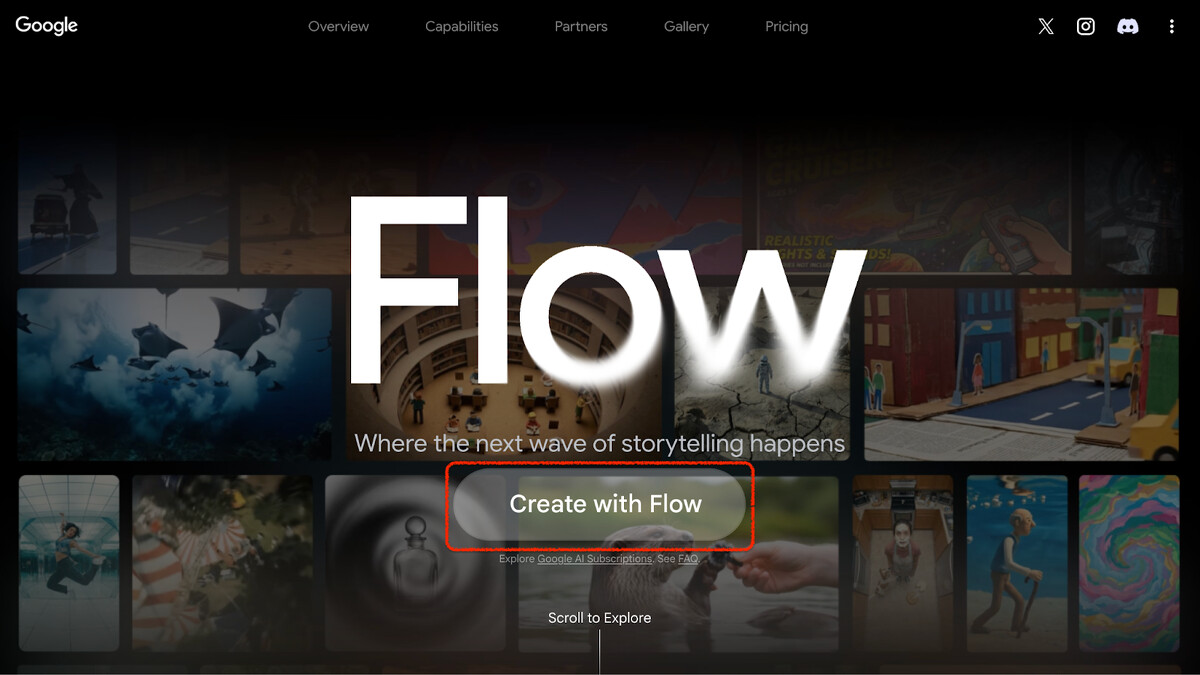Open the Instagram icon link
This screenshot has width=1200, height=675.
[1086, 27]
